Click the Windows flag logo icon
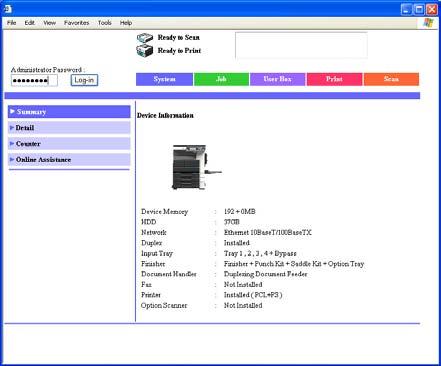441x366 pixels. coord(428,23)
